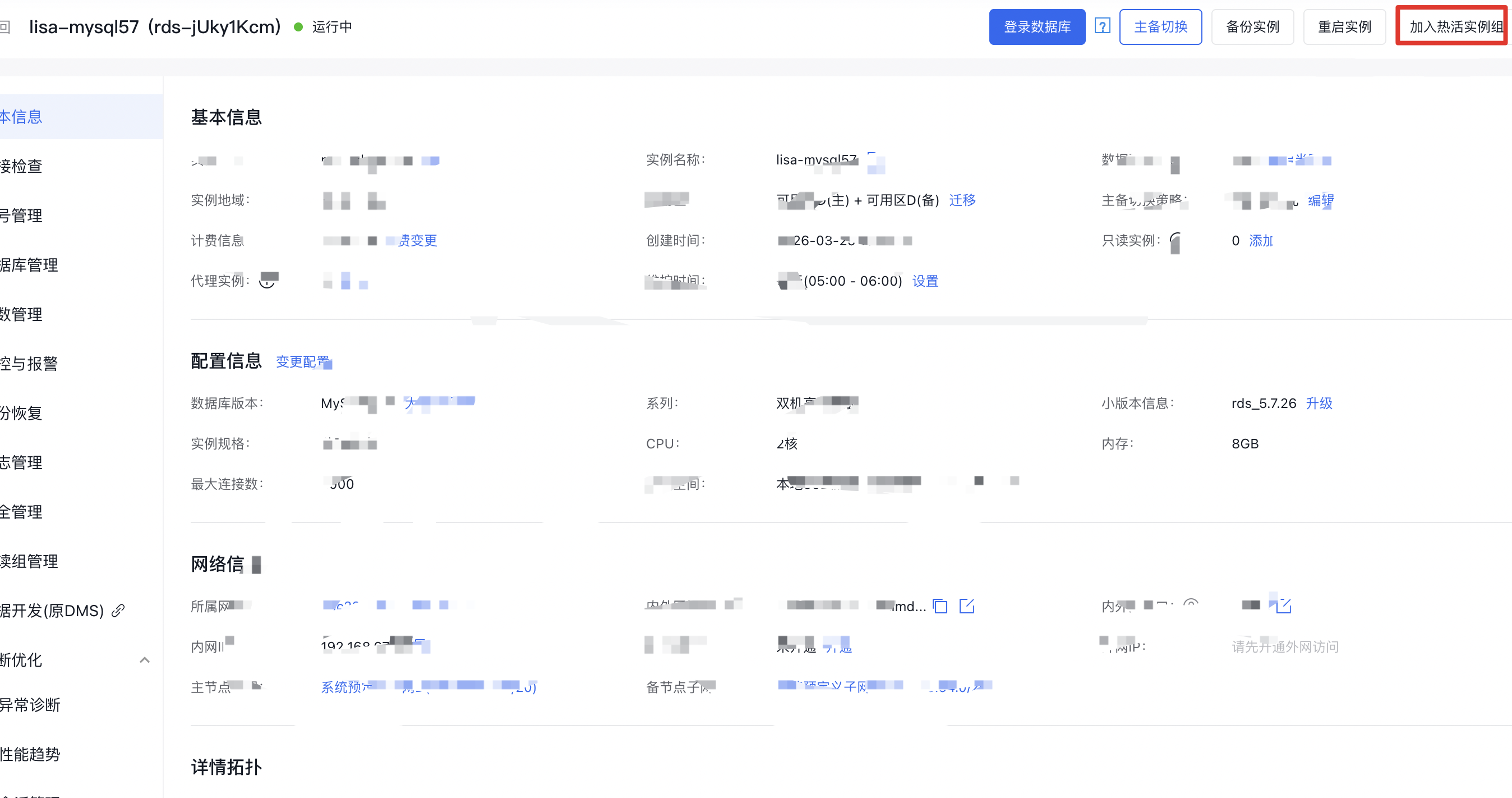
Task: Click the info icon next to 代理实例
Action: (x=268, y=281)
